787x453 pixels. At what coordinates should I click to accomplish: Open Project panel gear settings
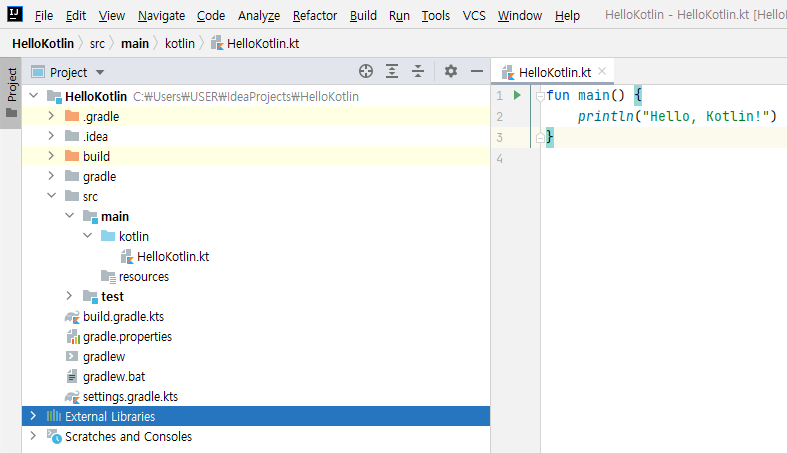coord(451,71)
